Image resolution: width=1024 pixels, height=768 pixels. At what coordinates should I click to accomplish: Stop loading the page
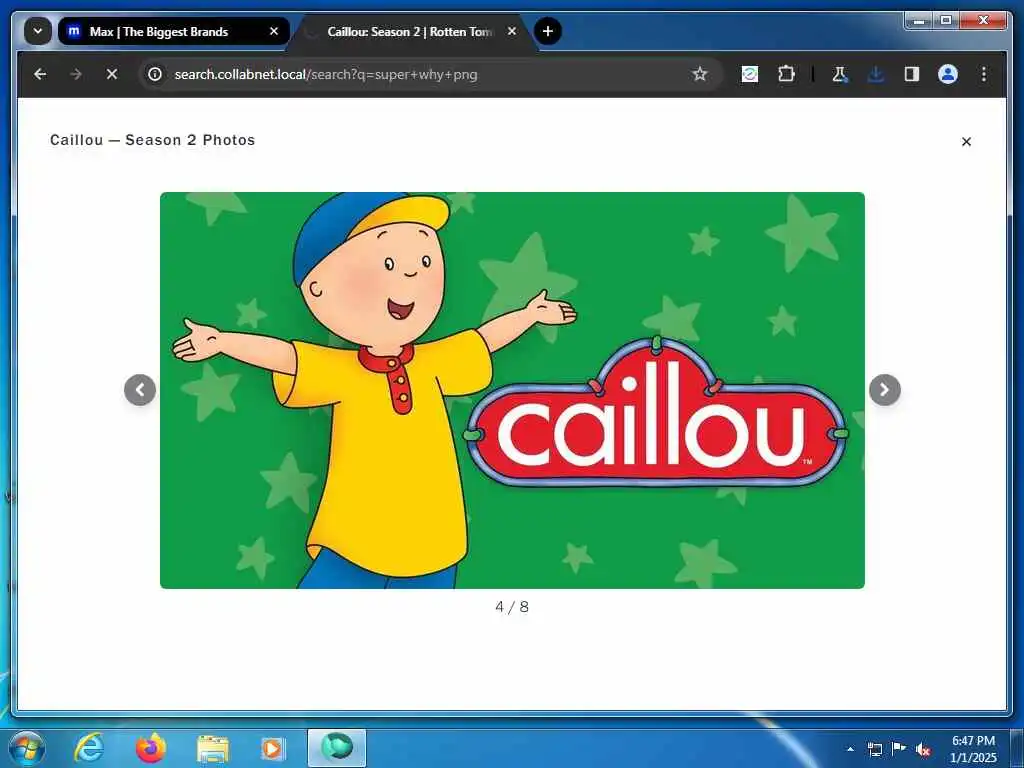point(112,74)
